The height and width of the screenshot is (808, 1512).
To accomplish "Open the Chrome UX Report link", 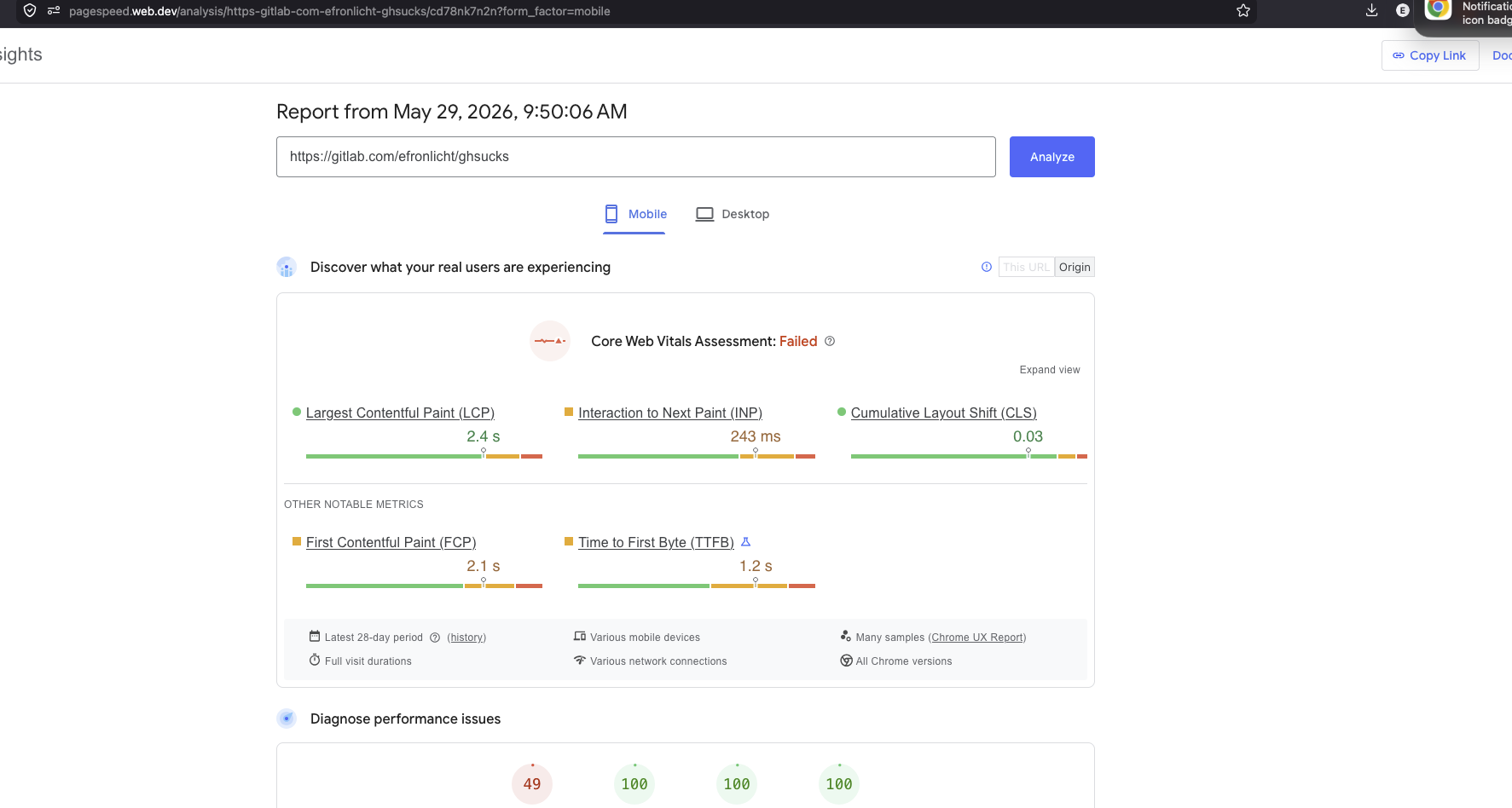I will pyautogui.click(x=977, y=638).
